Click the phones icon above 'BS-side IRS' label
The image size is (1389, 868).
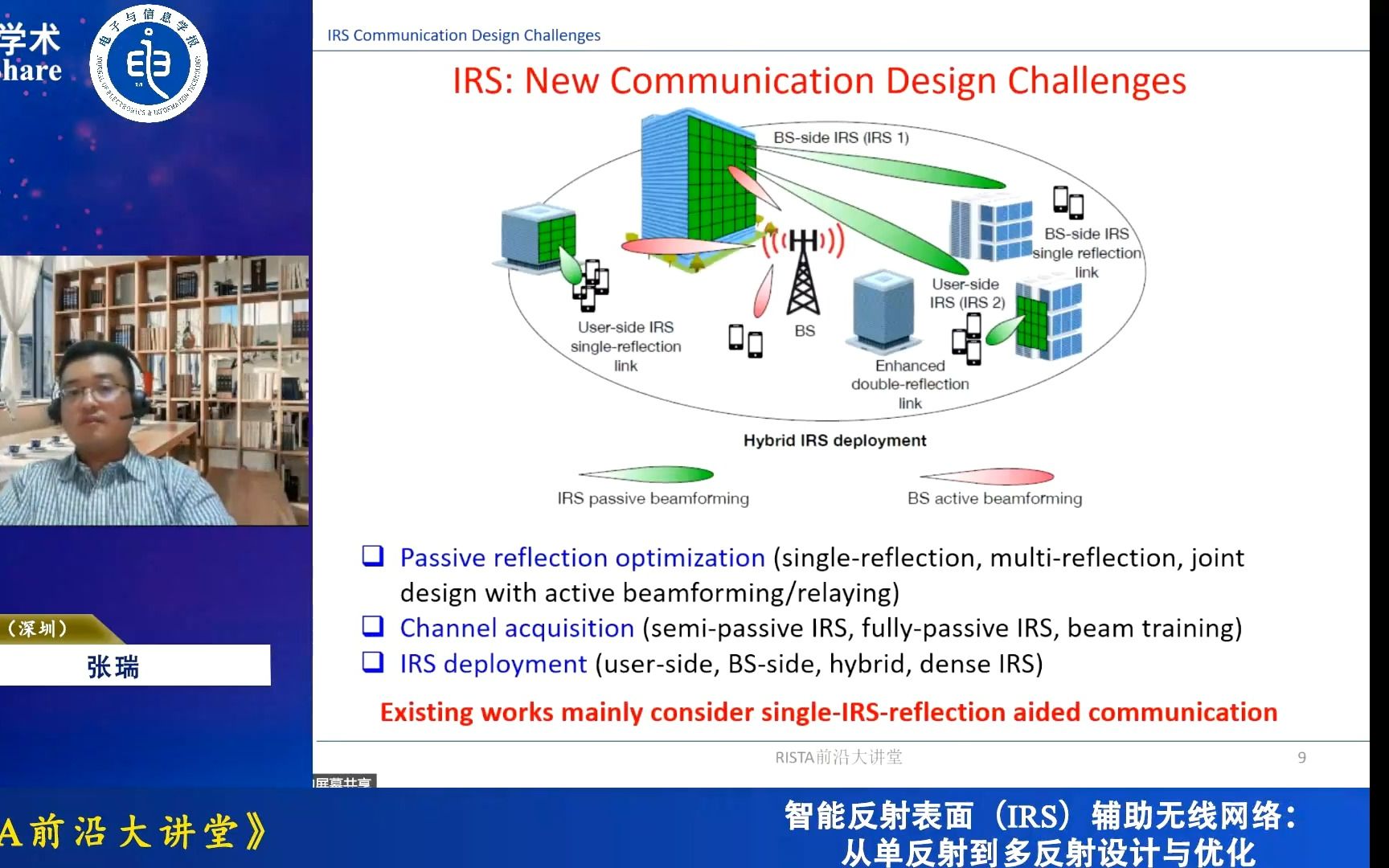pos(1068,203)
